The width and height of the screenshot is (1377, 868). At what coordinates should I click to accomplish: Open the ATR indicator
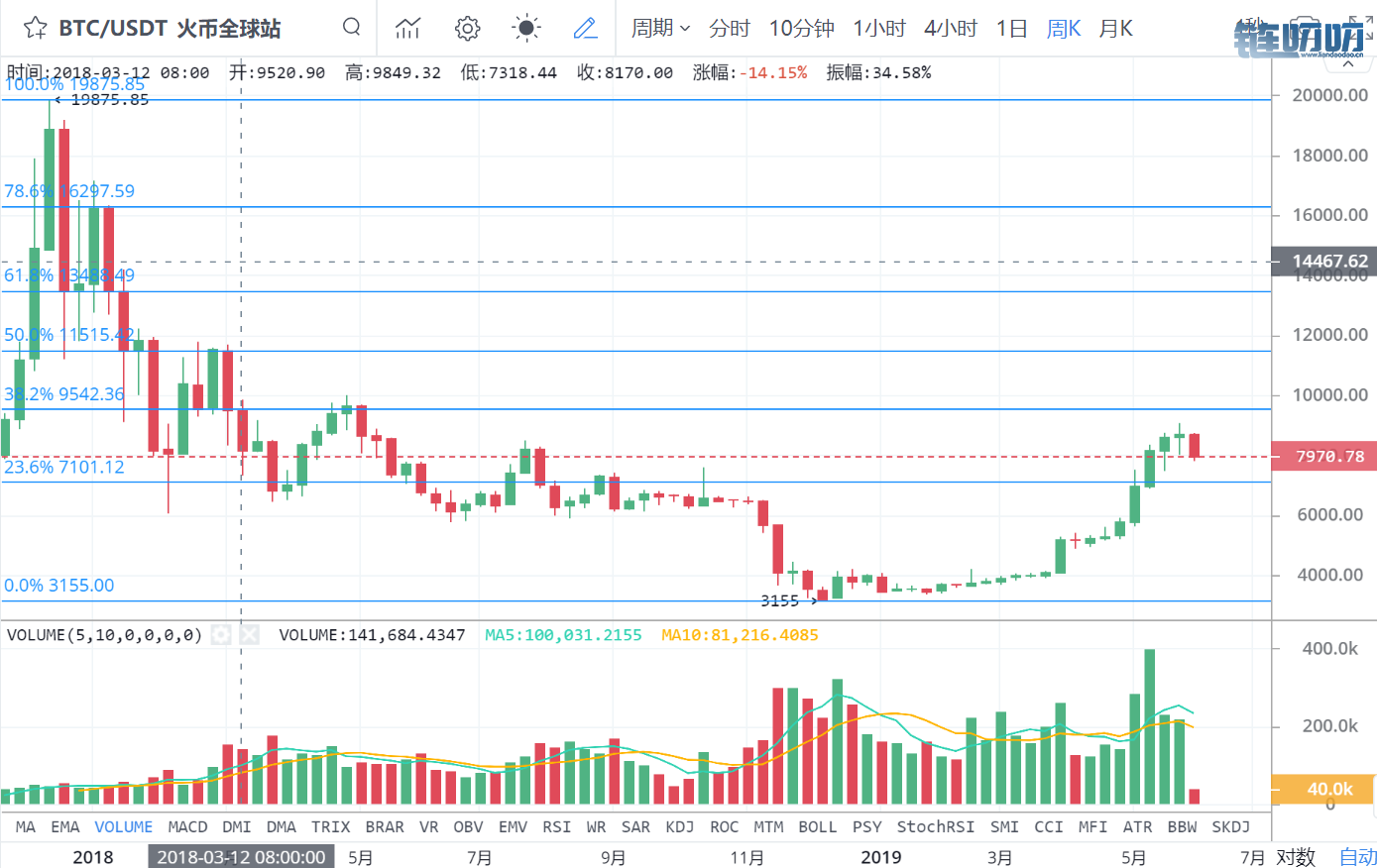[1137, 826]
